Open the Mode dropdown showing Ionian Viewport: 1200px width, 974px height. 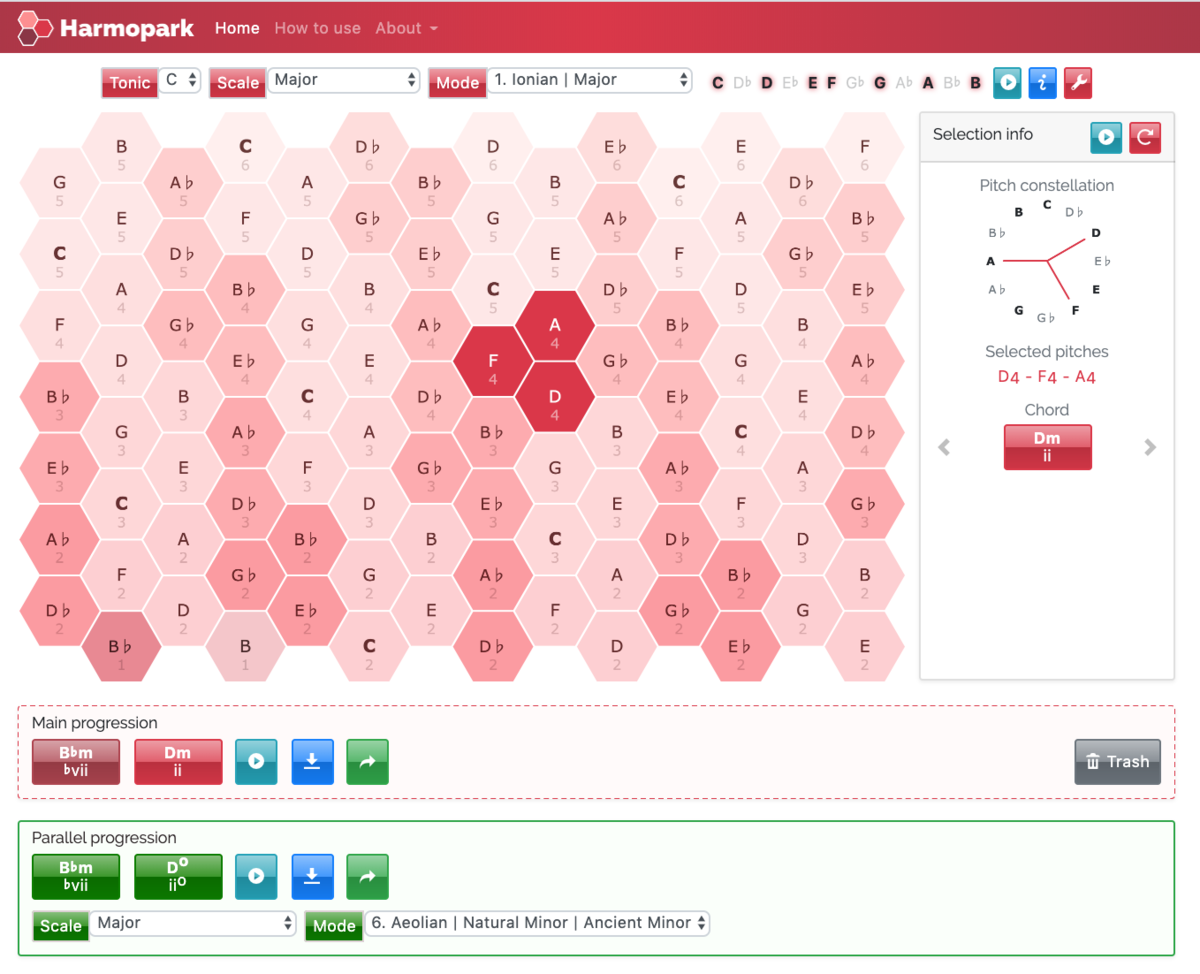tap(589, 80)
